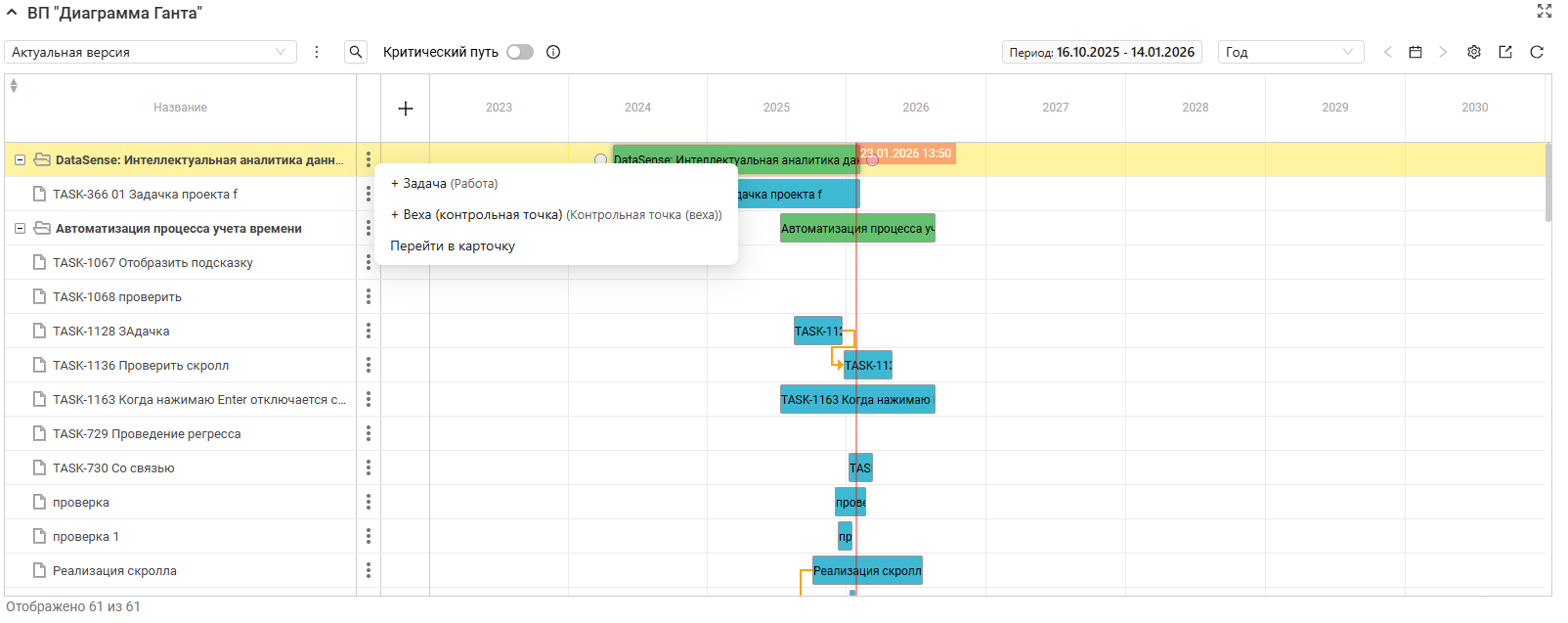
Task: Open the Актуальная версия dropdown
Action: coord(151,52)
